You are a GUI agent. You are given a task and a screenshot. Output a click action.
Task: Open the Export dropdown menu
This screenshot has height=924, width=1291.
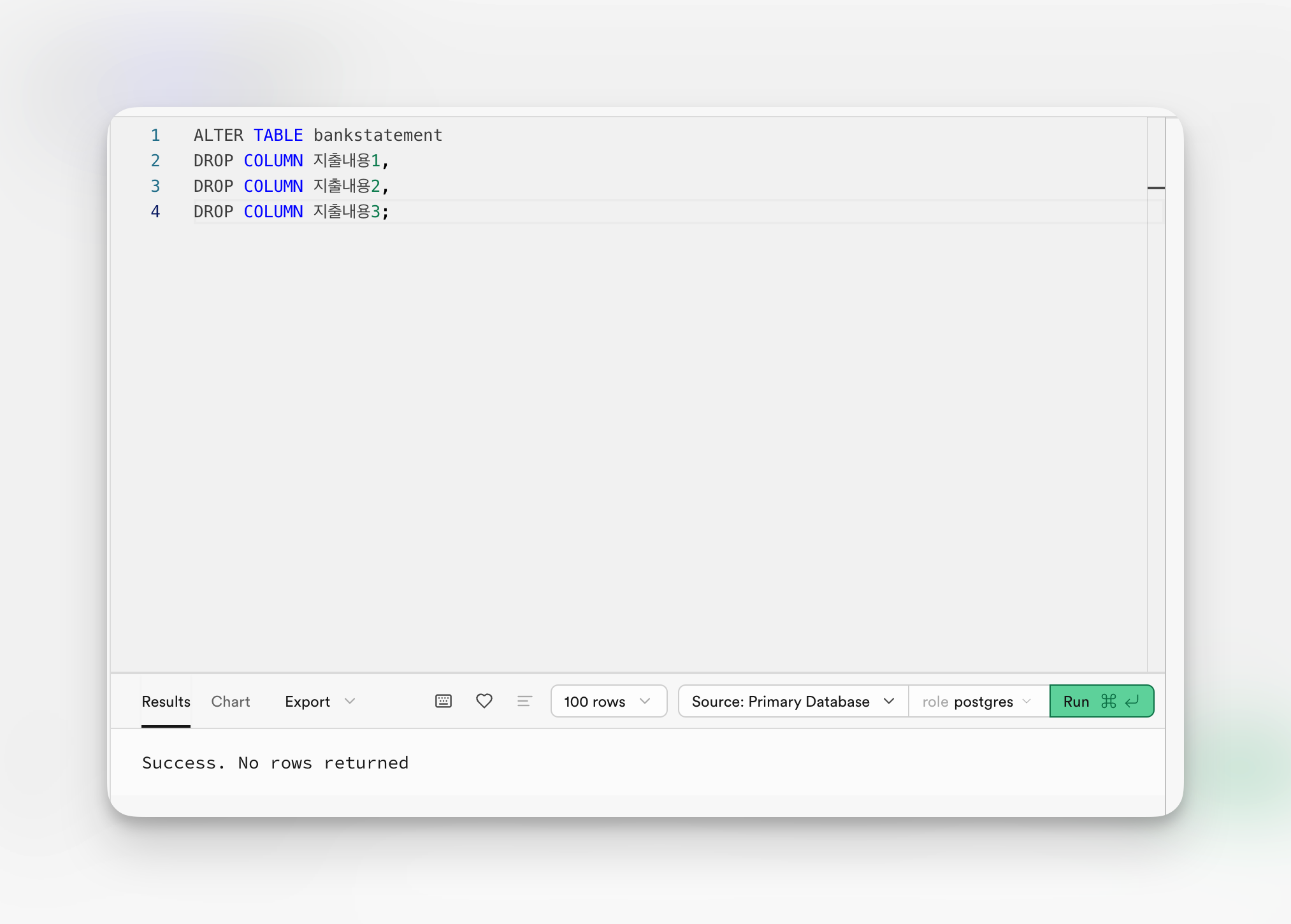coord(320,701)
